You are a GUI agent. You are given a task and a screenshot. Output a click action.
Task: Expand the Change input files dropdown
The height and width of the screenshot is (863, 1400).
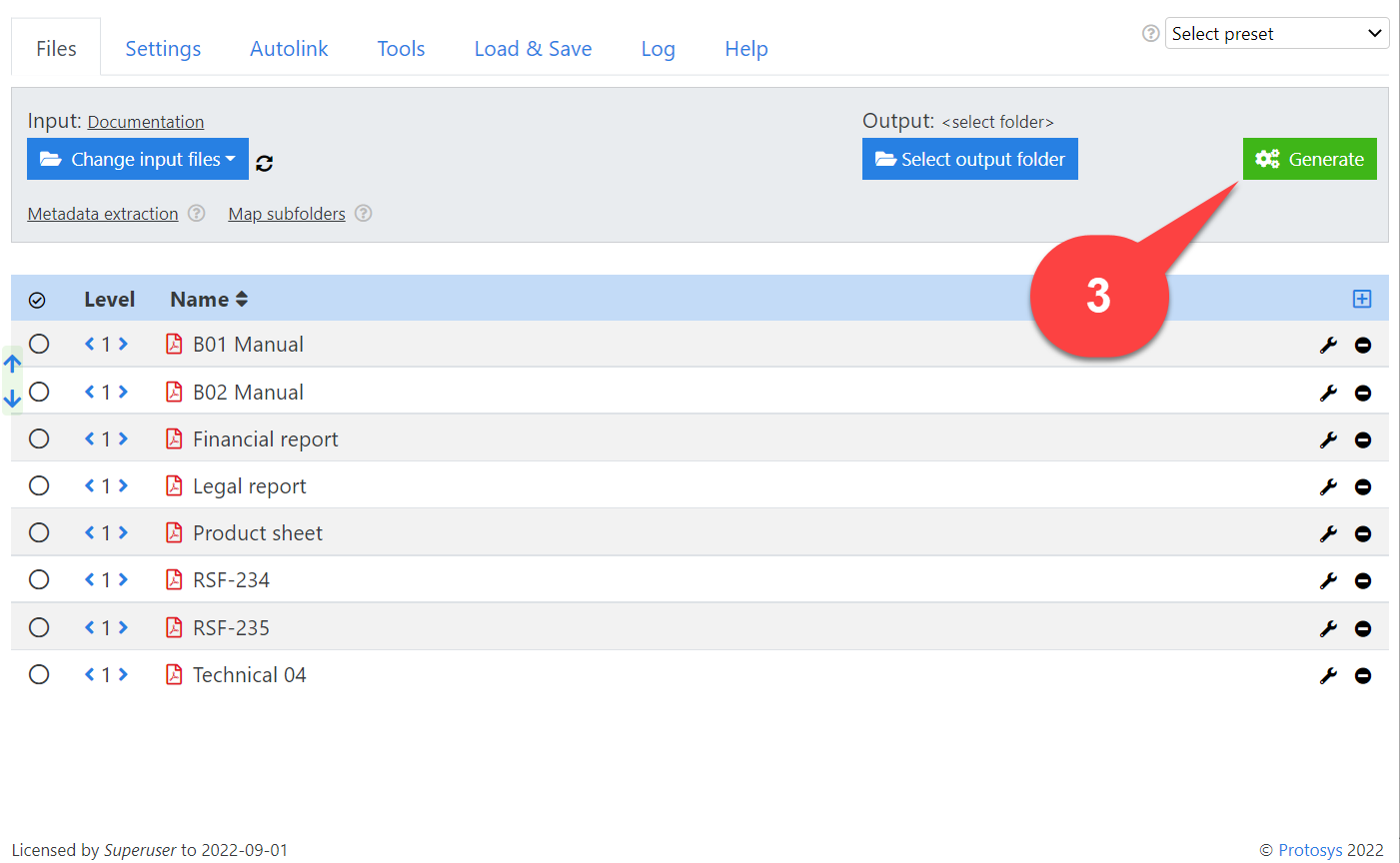point(138,160)
